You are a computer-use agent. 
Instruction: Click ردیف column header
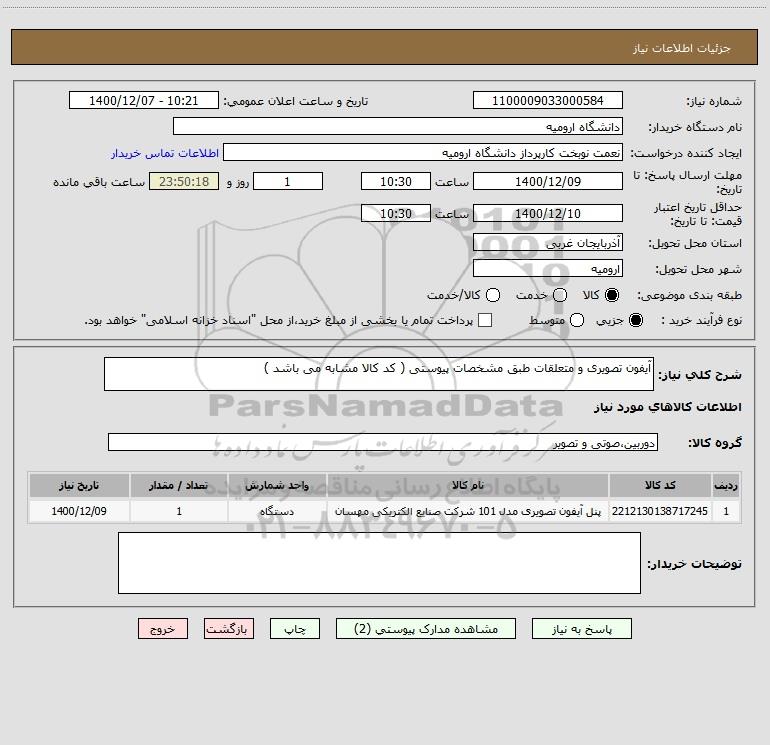coord(726,485)
